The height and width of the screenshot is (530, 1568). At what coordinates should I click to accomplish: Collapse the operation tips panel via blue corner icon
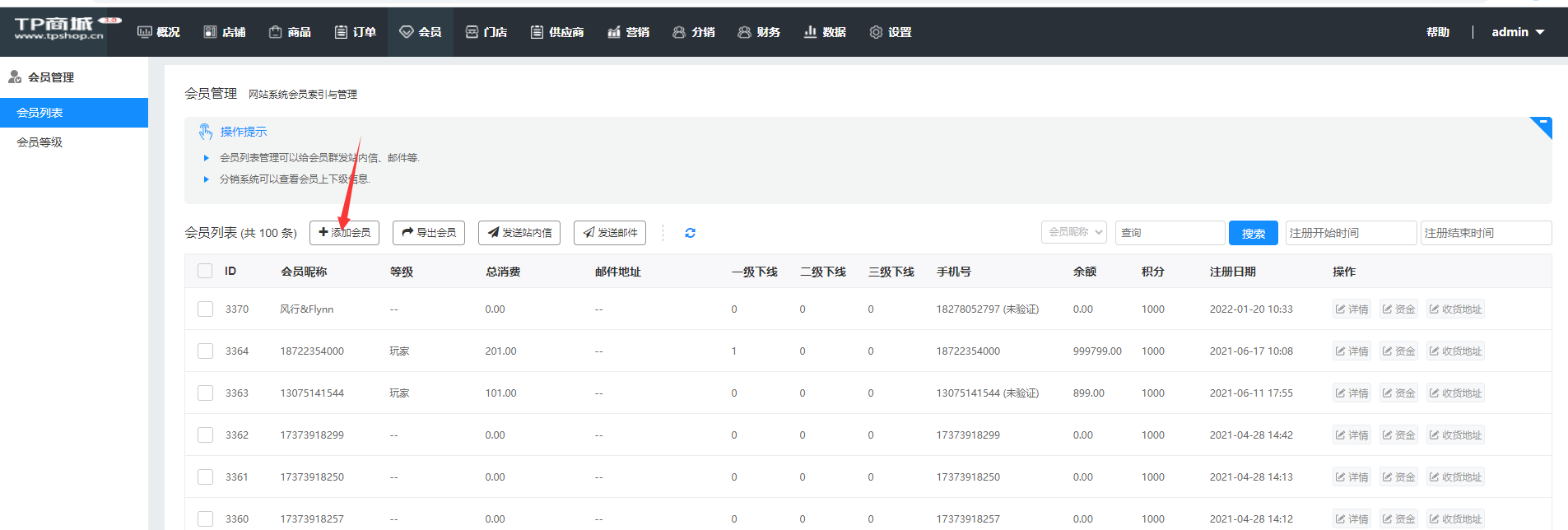[x=1542, y=125]
